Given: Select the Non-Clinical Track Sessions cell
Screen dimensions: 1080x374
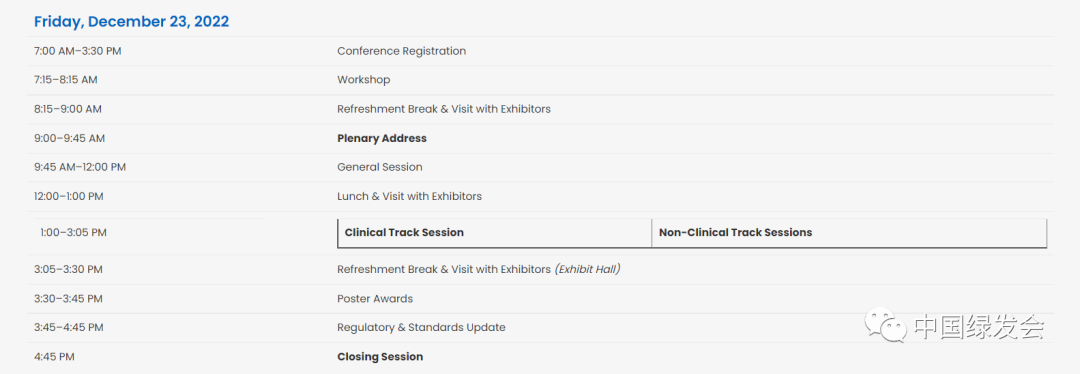Looking at the screenshot, I should coord(849,233).
